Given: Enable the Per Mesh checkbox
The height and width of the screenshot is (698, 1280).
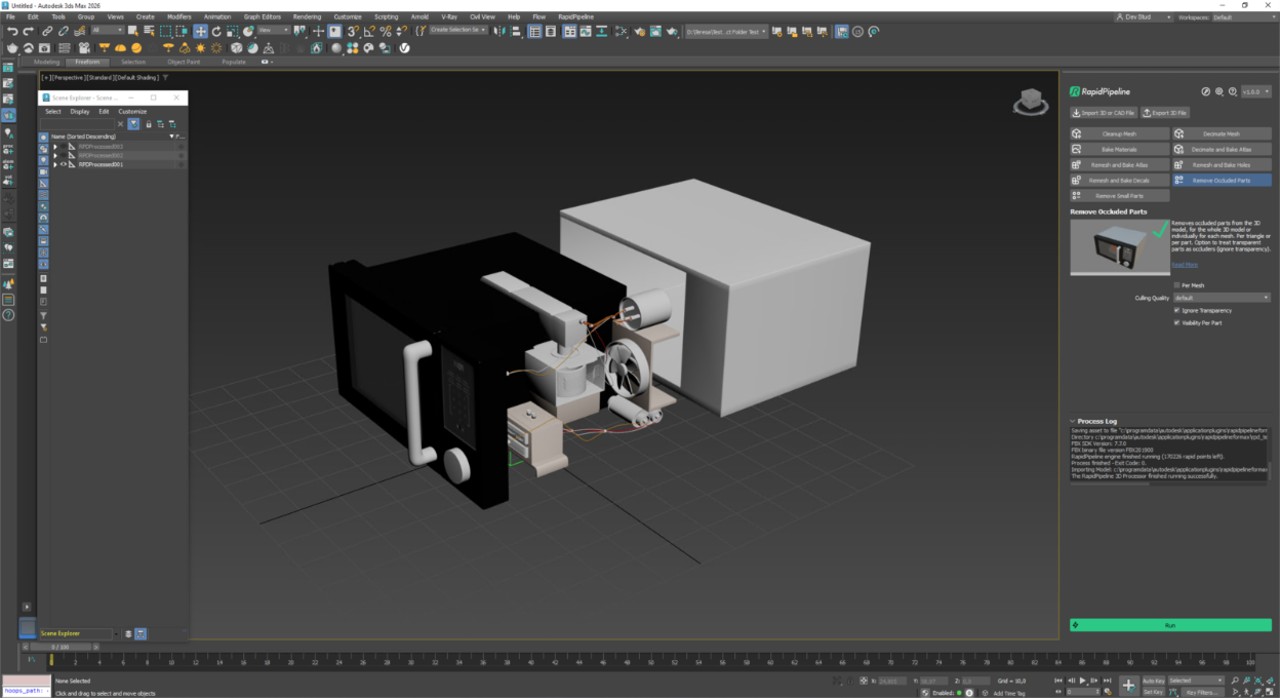Looking at the screenshot, I should [x=1177, y=285].
